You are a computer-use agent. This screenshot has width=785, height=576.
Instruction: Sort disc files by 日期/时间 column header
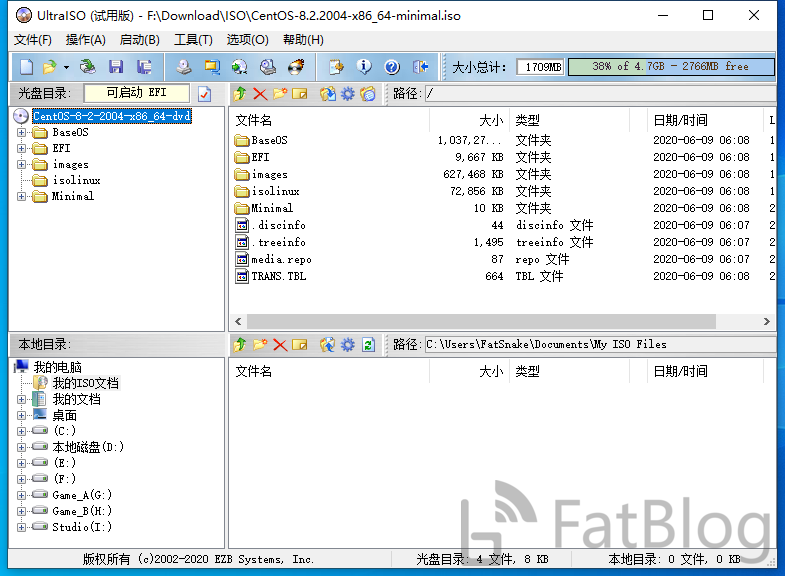(x=704, y=121)
